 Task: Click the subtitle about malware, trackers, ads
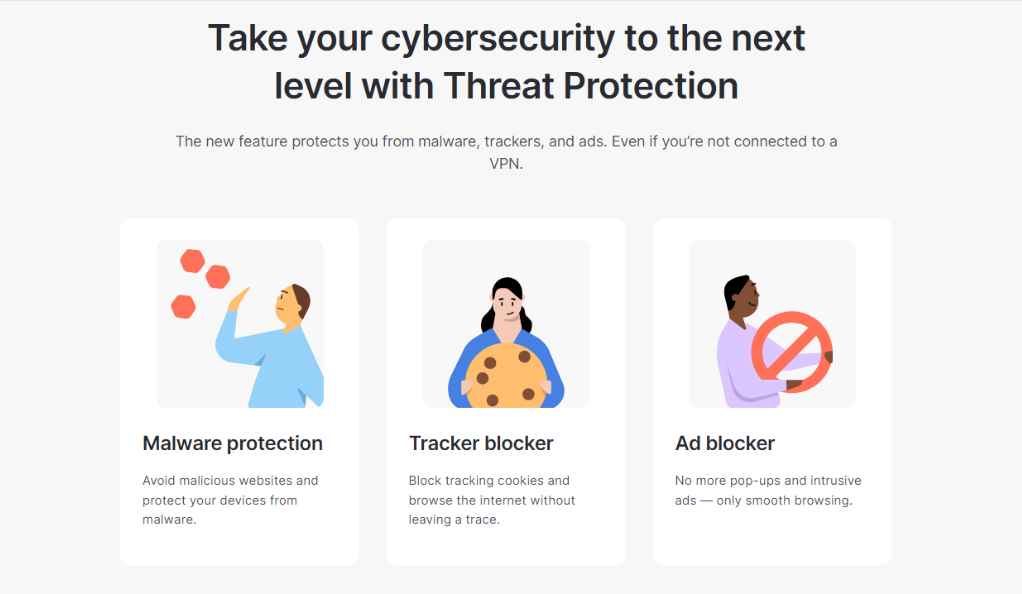506,152
